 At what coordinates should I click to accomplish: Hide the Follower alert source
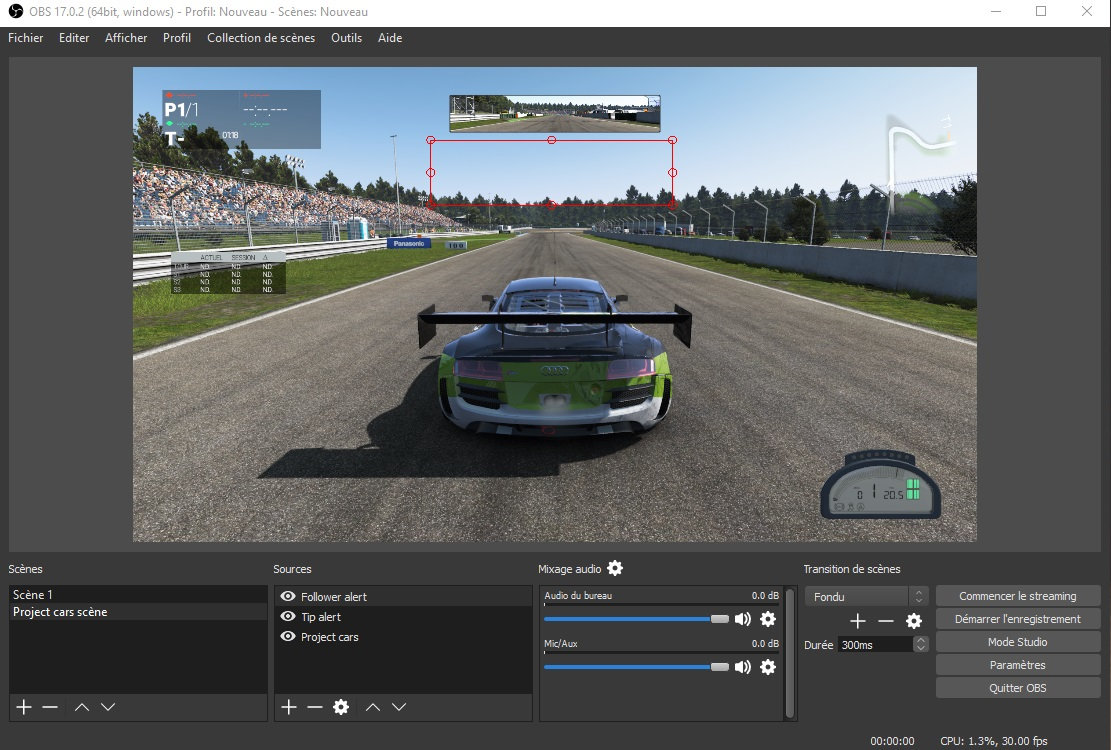(x=287, y=597)
